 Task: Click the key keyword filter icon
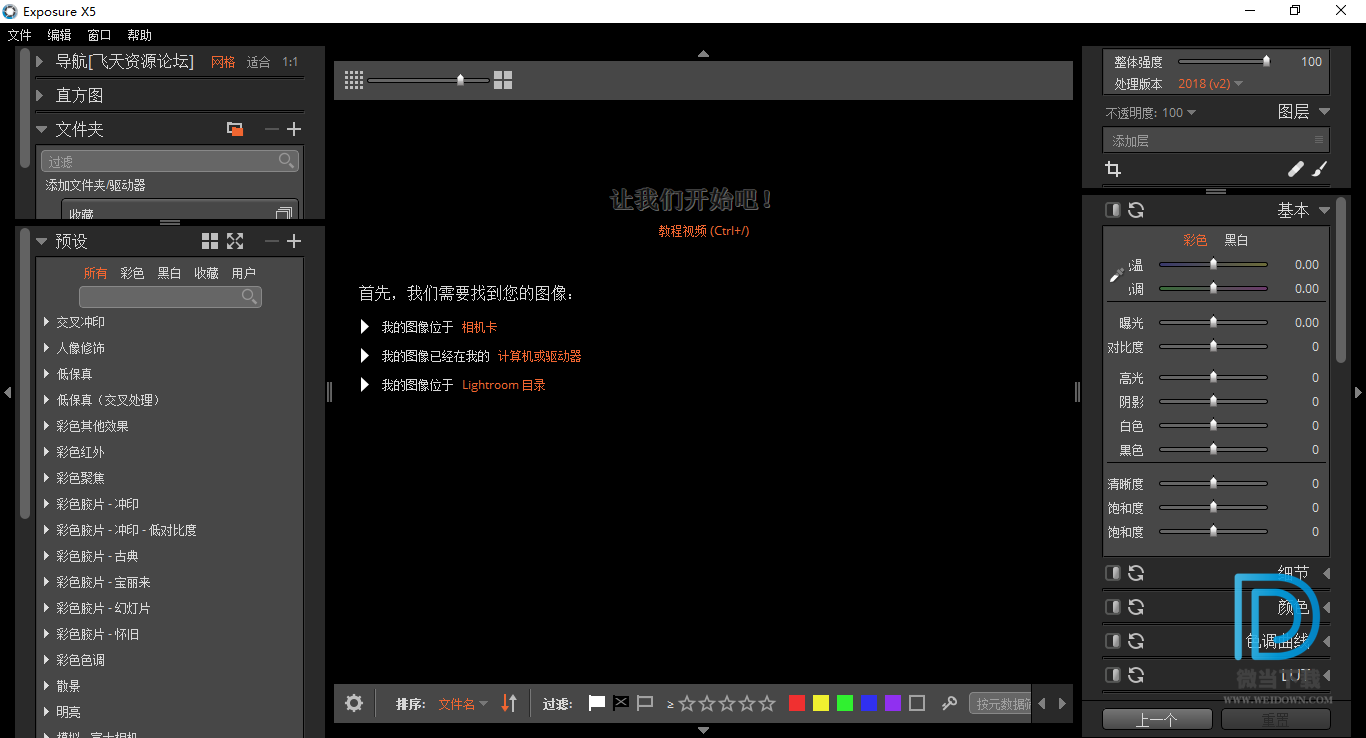point(950,703)
